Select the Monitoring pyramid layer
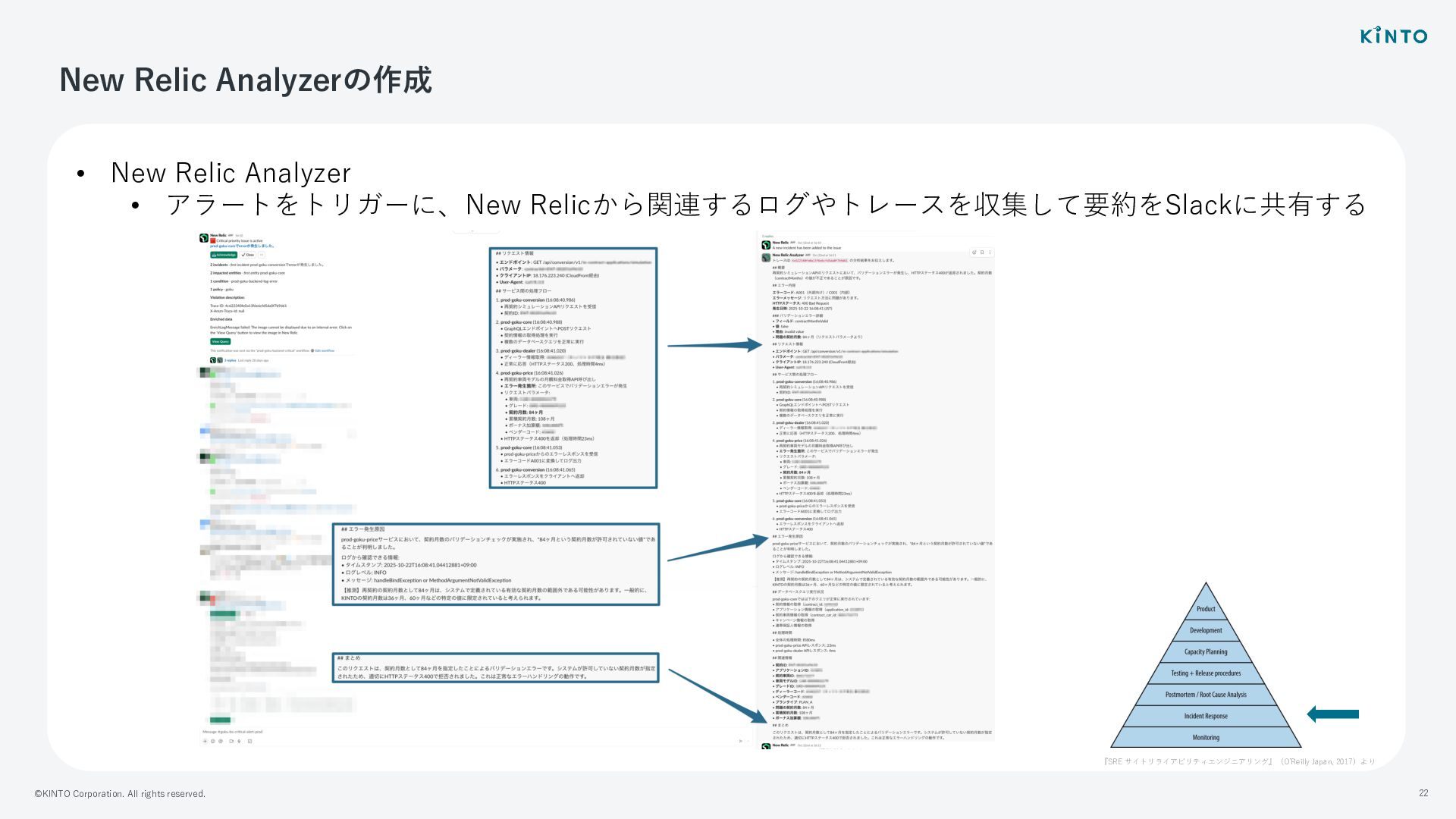 click(1206, 737)
